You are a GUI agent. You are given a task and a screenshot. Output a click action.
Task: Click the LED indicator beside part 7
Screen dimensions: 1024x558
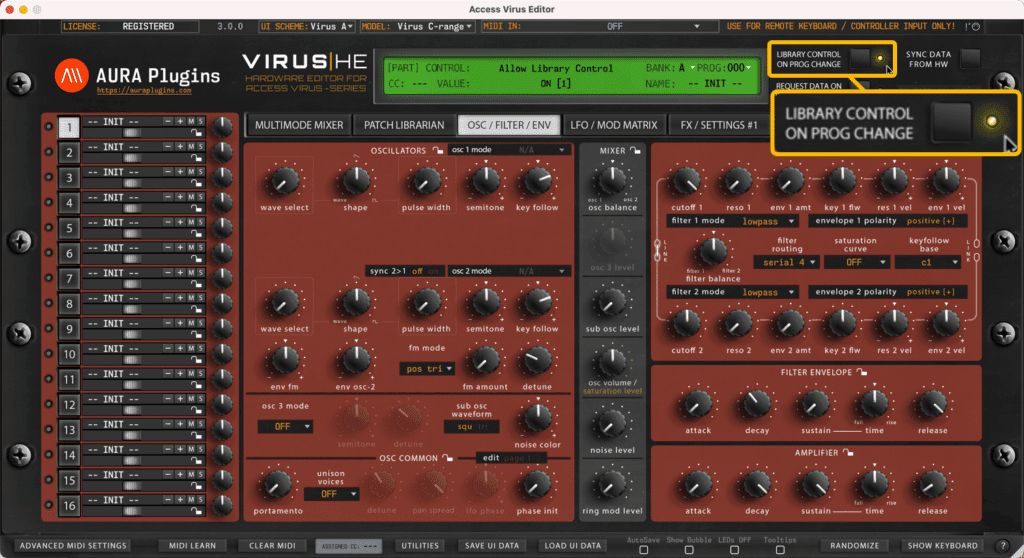(x=48, y=278)
